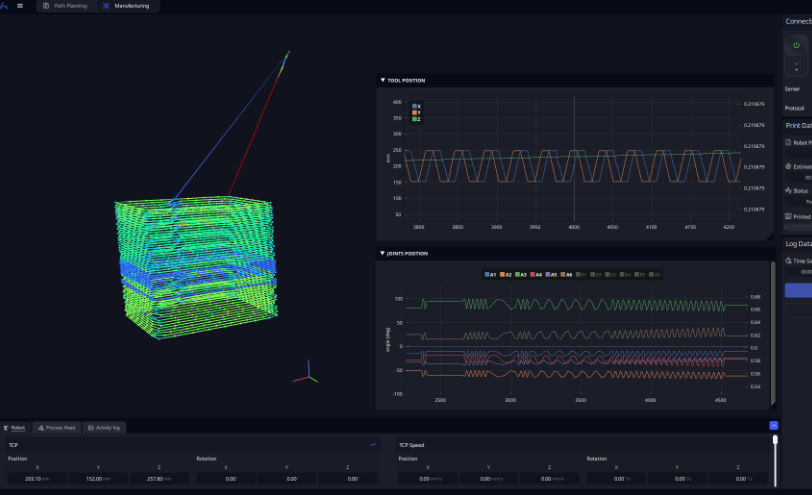Open the Process Head tab

(57, 427)
